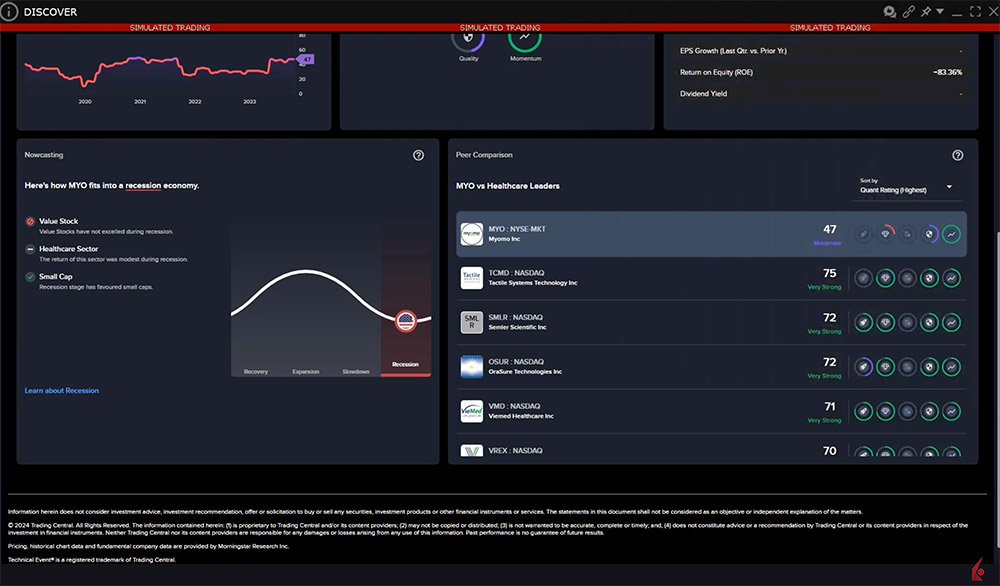Click the Peer Comparison help icon
The height and width of the screenshot is (586, 1000).
point(957,155)
